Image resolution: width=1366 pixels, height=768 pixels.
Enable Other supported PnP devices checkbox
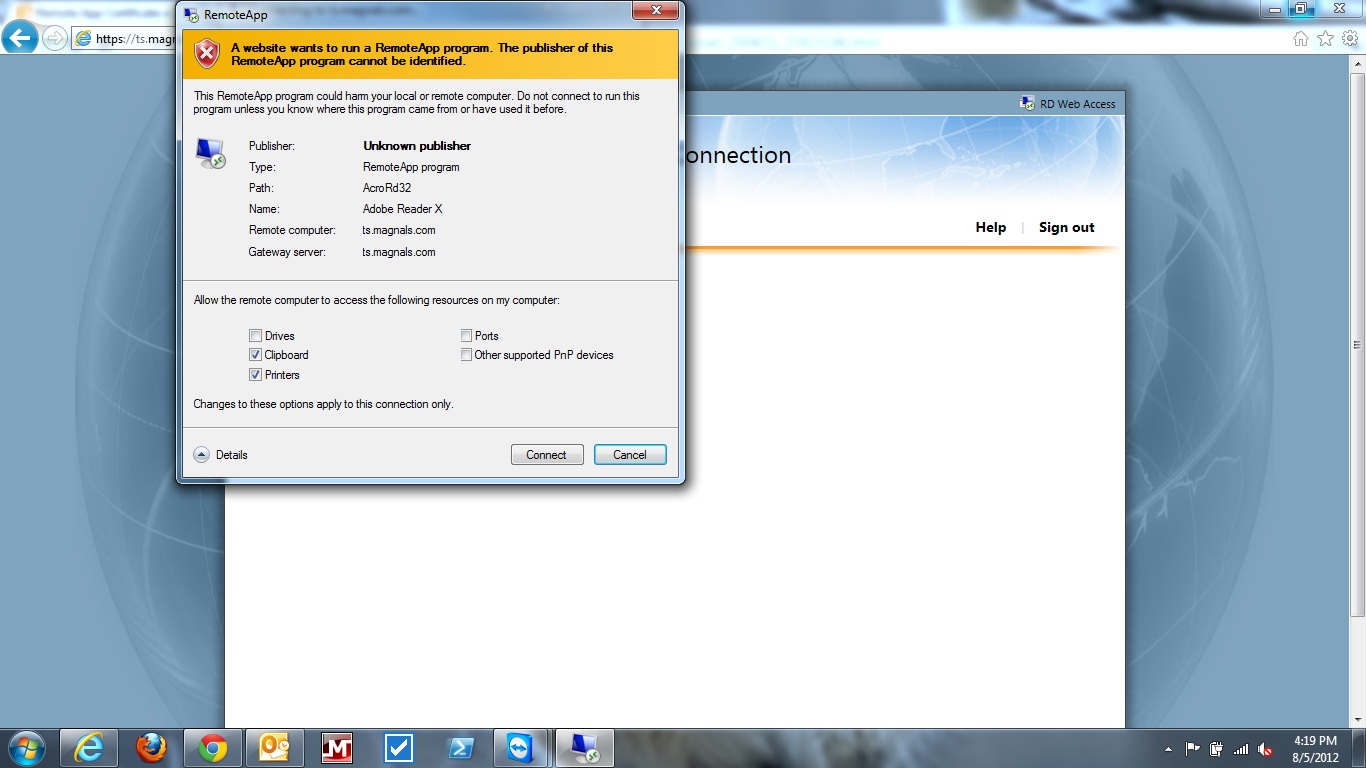(466, 355)
